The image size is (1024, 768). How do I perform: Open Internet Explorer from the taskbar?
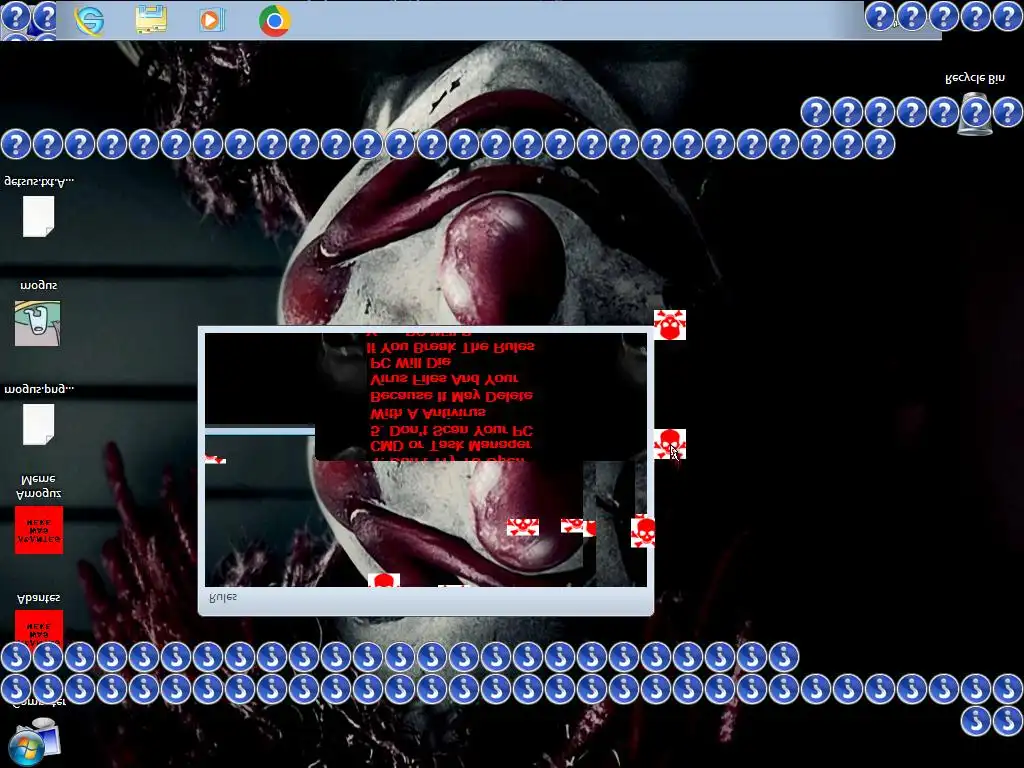point(89,20)
